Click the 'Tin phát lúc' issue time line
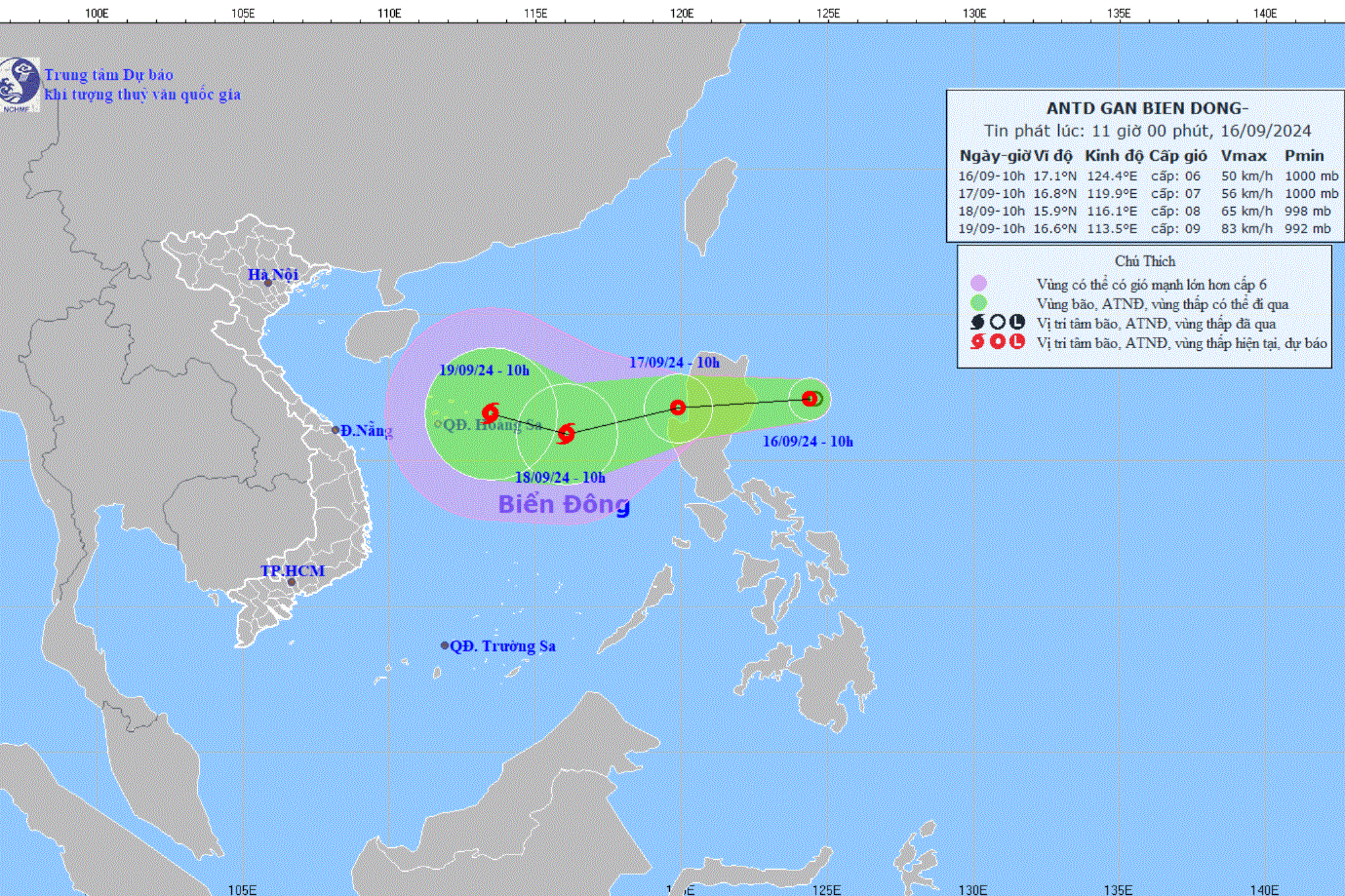Screen dimensions: 1345x896 1147,131
